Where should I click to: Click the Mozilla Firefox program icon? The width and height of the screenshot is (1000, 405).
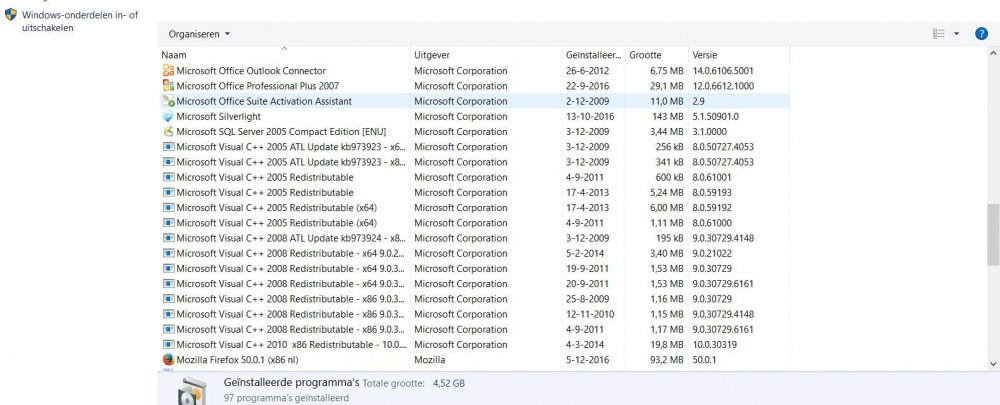click(x=168, y=359)
